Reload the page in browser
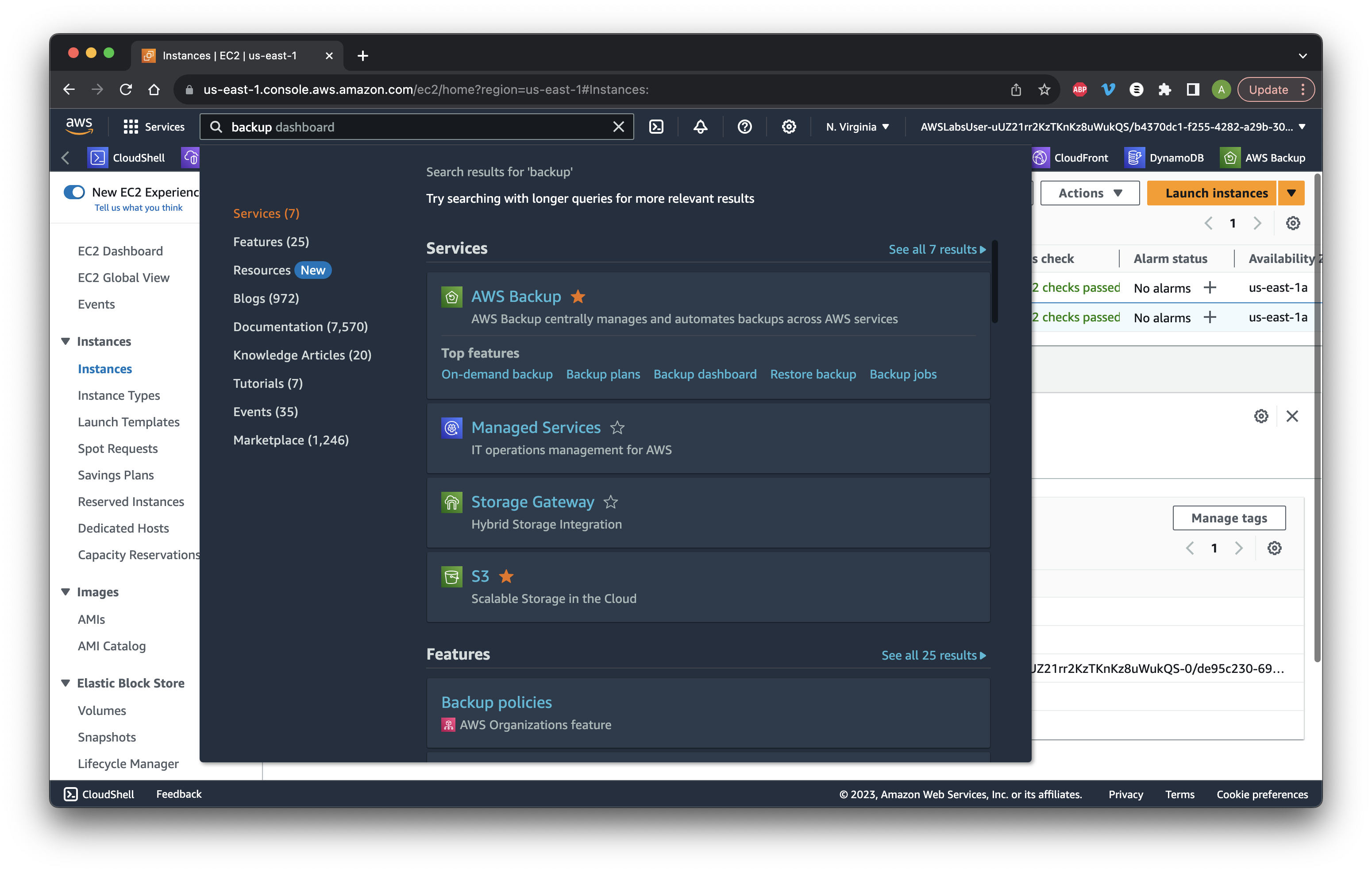1372x873 pixels. click(x=126, y=89)
